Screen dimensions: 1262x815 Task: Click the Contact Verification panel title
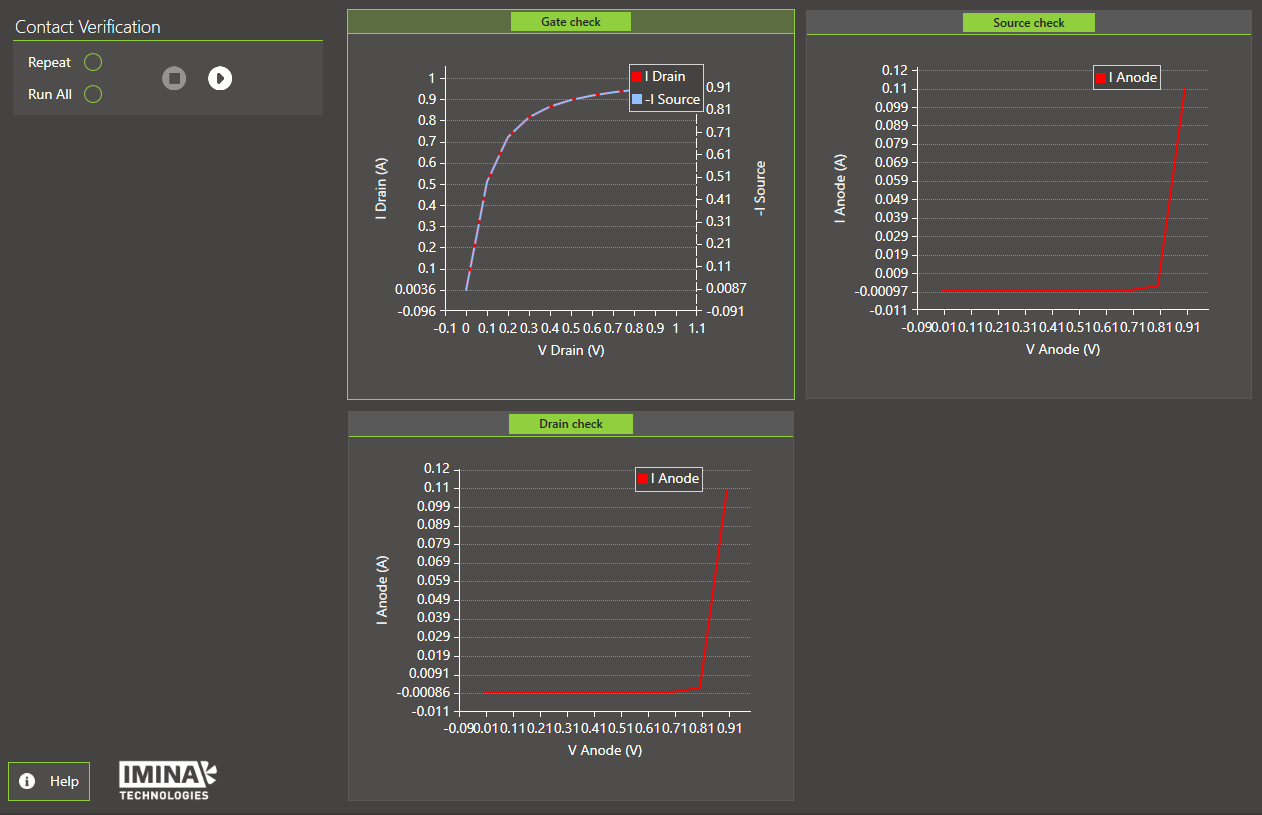(88, 27)
